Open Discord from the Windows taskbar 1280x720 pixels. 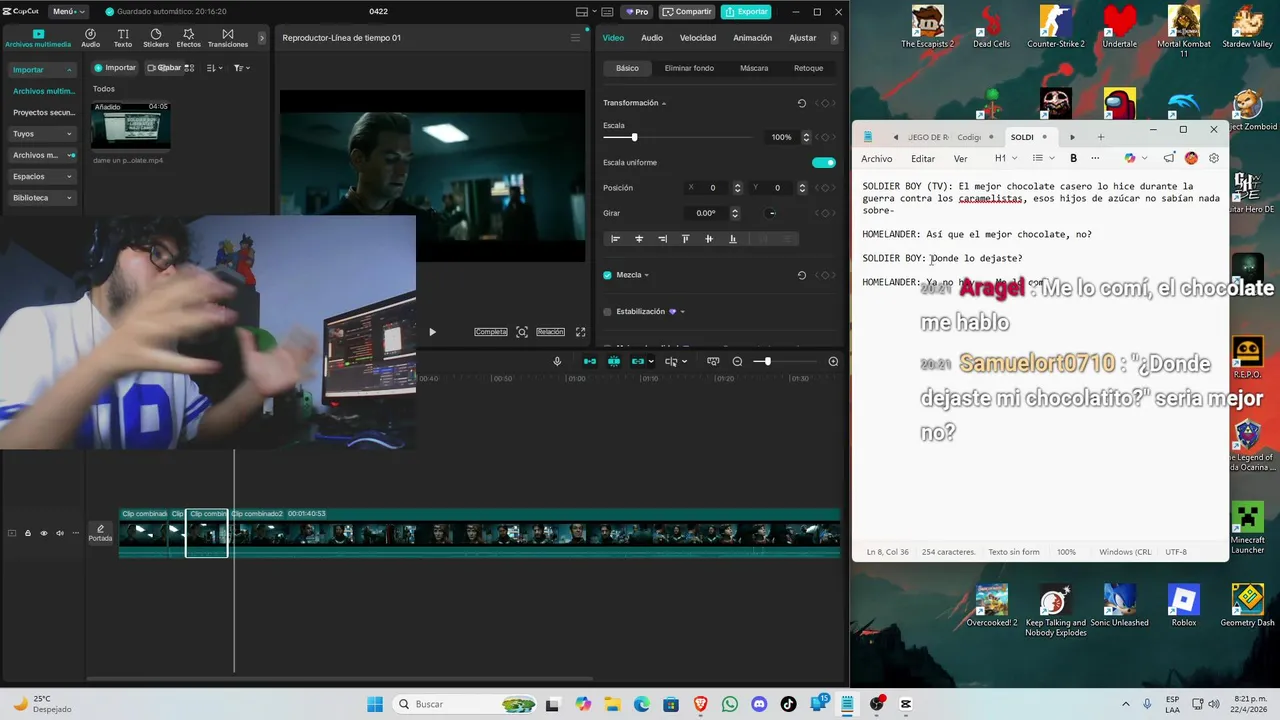(758, 704)
